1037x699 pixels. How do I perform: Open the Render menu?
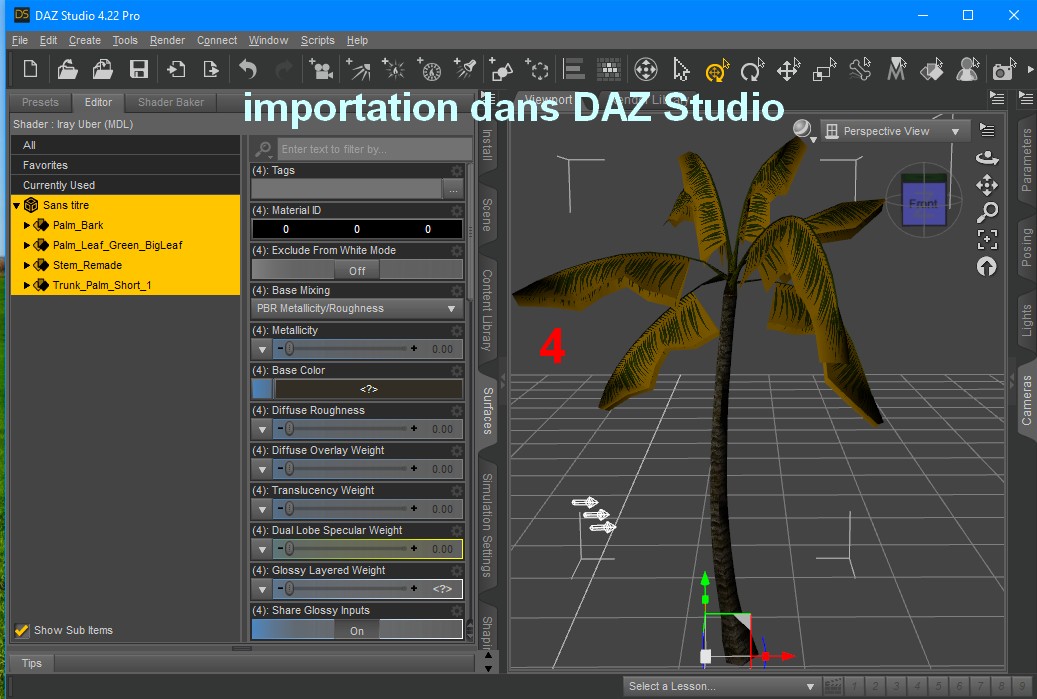point(167,40)
